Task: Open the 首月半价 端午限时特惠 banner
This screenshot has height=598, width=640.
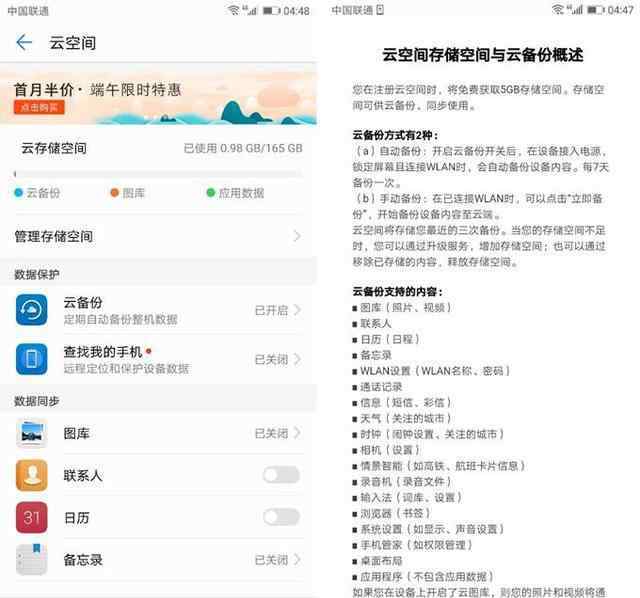Action: click(x=158, y=95)
